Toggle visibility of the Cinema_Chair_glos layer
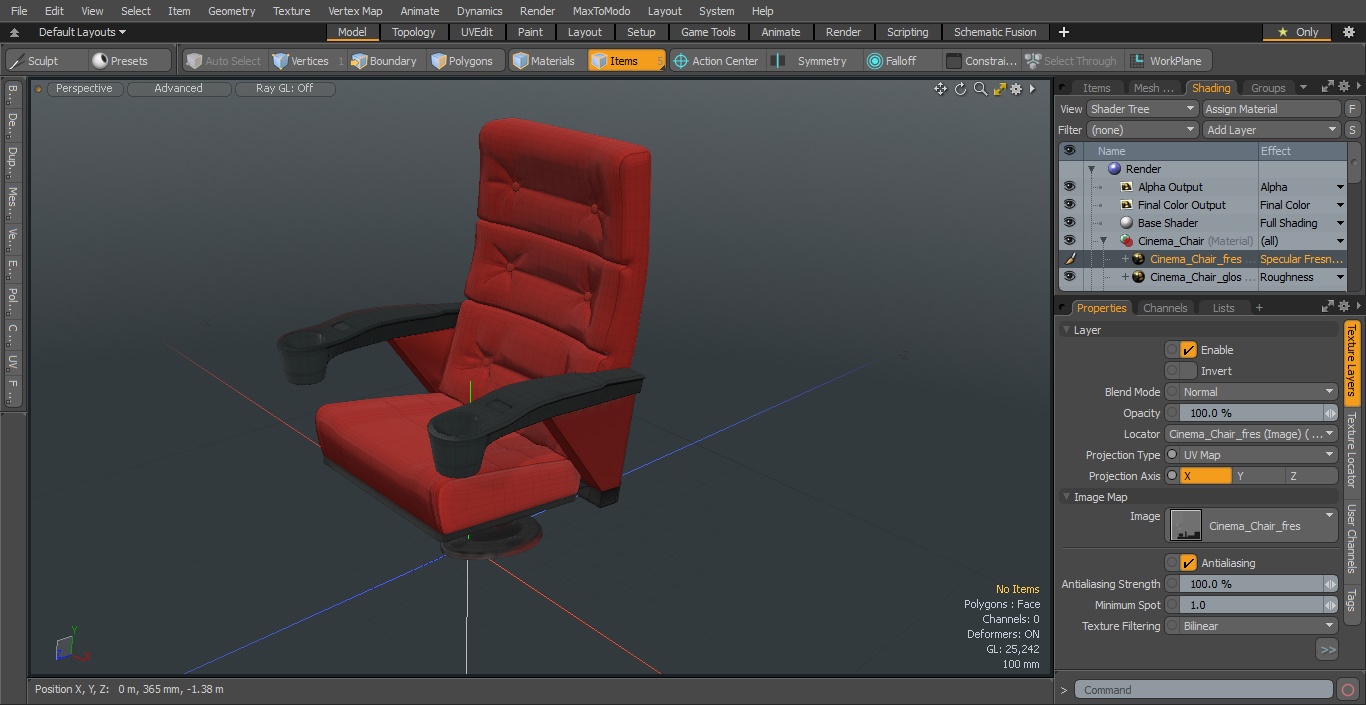The width and height of the screenshot is (1366, 705). [1069, 277]
